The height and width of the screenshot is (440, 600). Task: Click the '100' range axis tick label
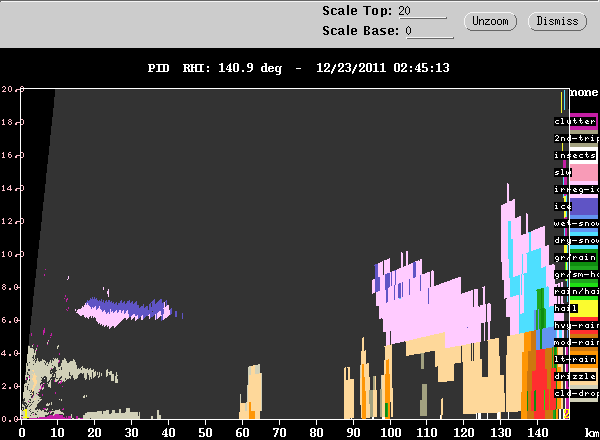point(390,433)
